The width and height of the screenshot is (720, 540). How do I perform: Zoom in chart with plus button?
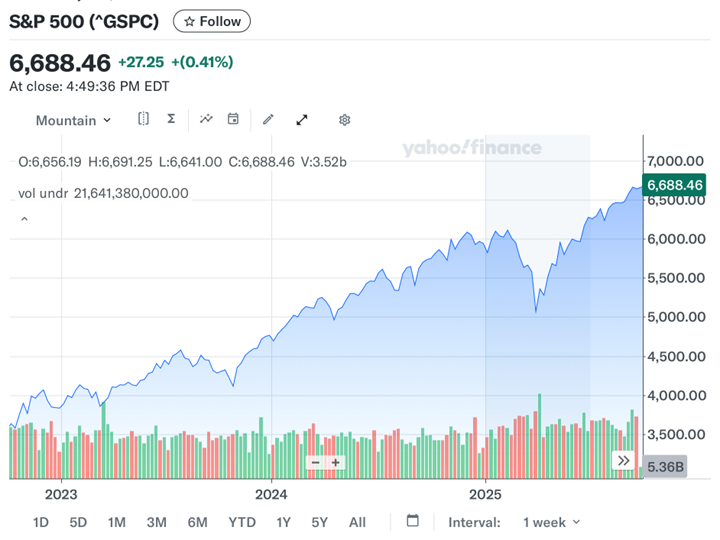336,463
